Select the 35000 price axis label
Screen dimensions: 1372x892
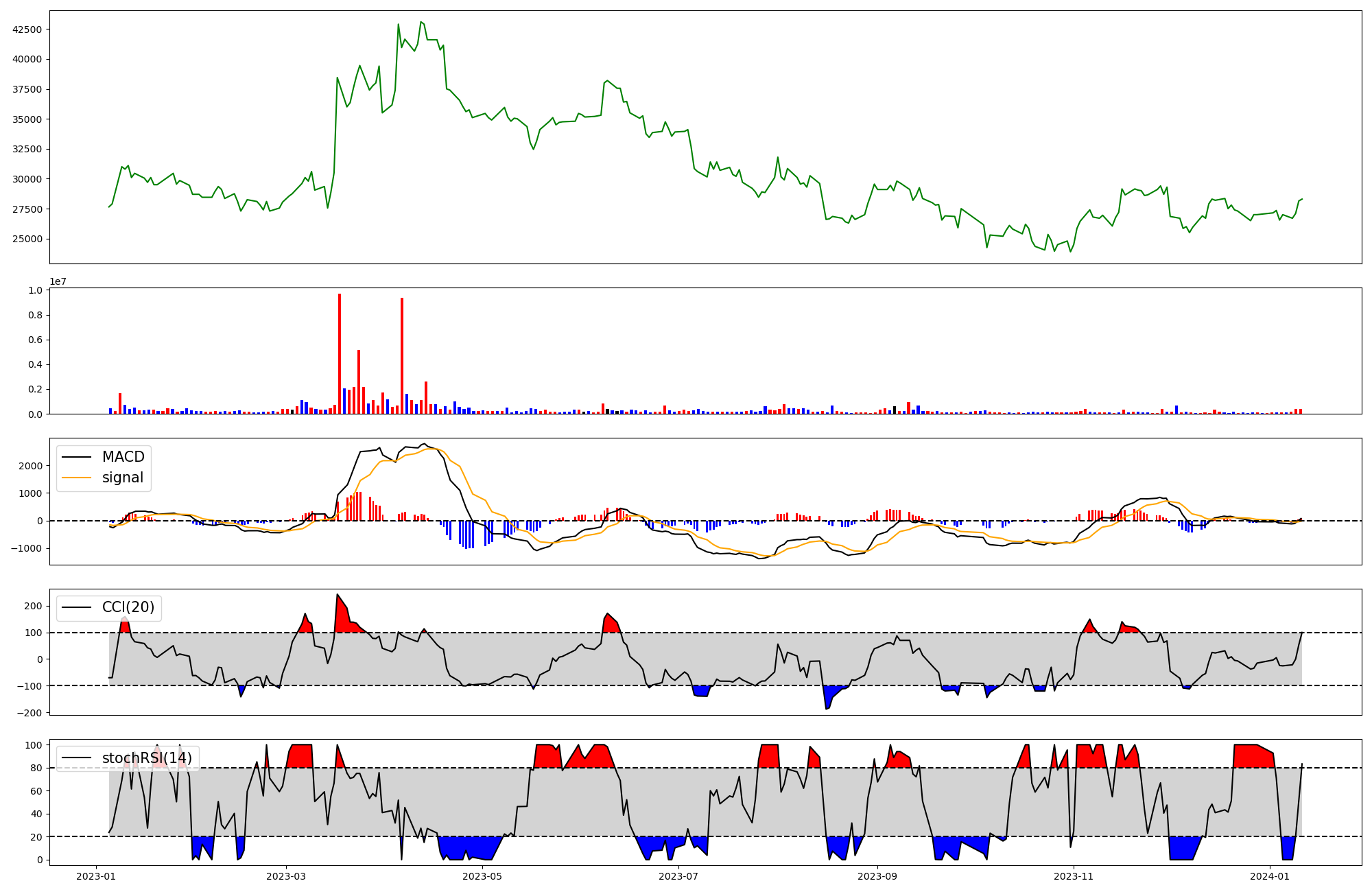28,119
